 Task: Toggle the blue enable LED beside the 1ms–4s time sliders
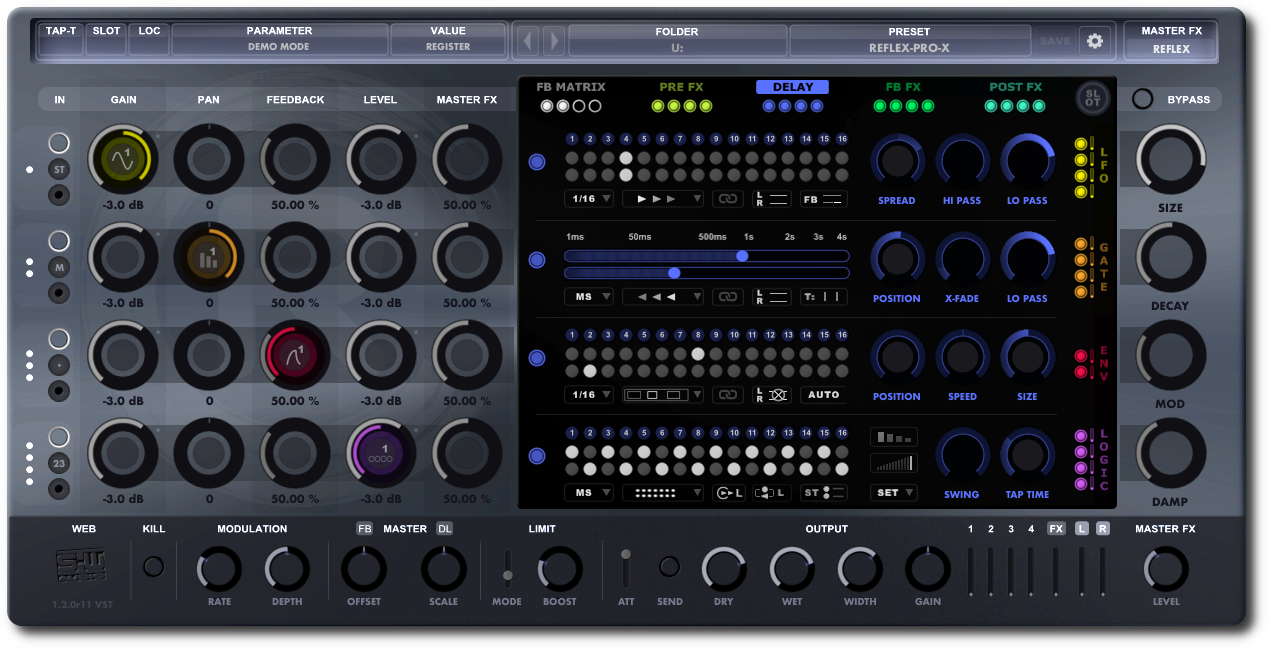(x=537, y=260)
